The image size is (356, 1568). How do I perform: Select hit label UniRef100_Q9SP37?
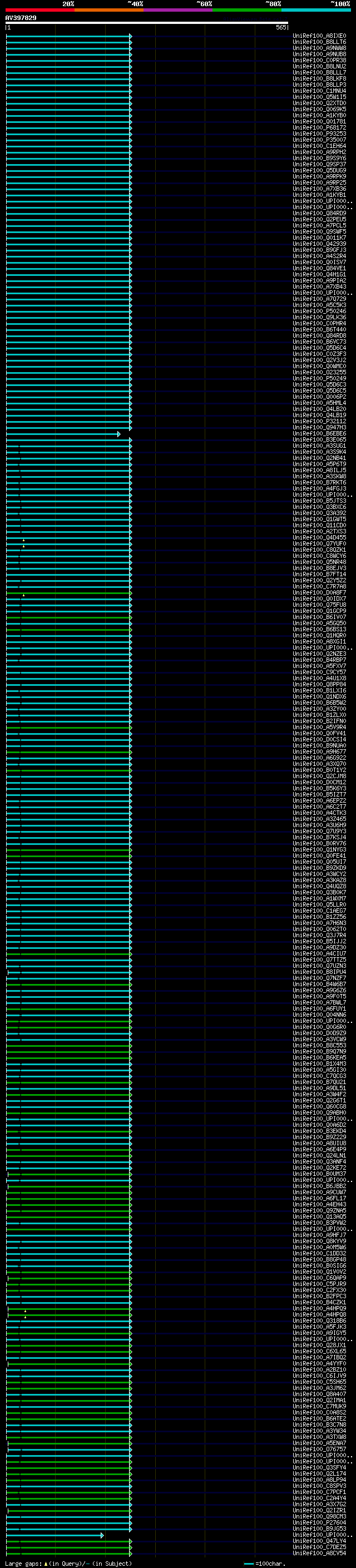[x=319, y=164]
